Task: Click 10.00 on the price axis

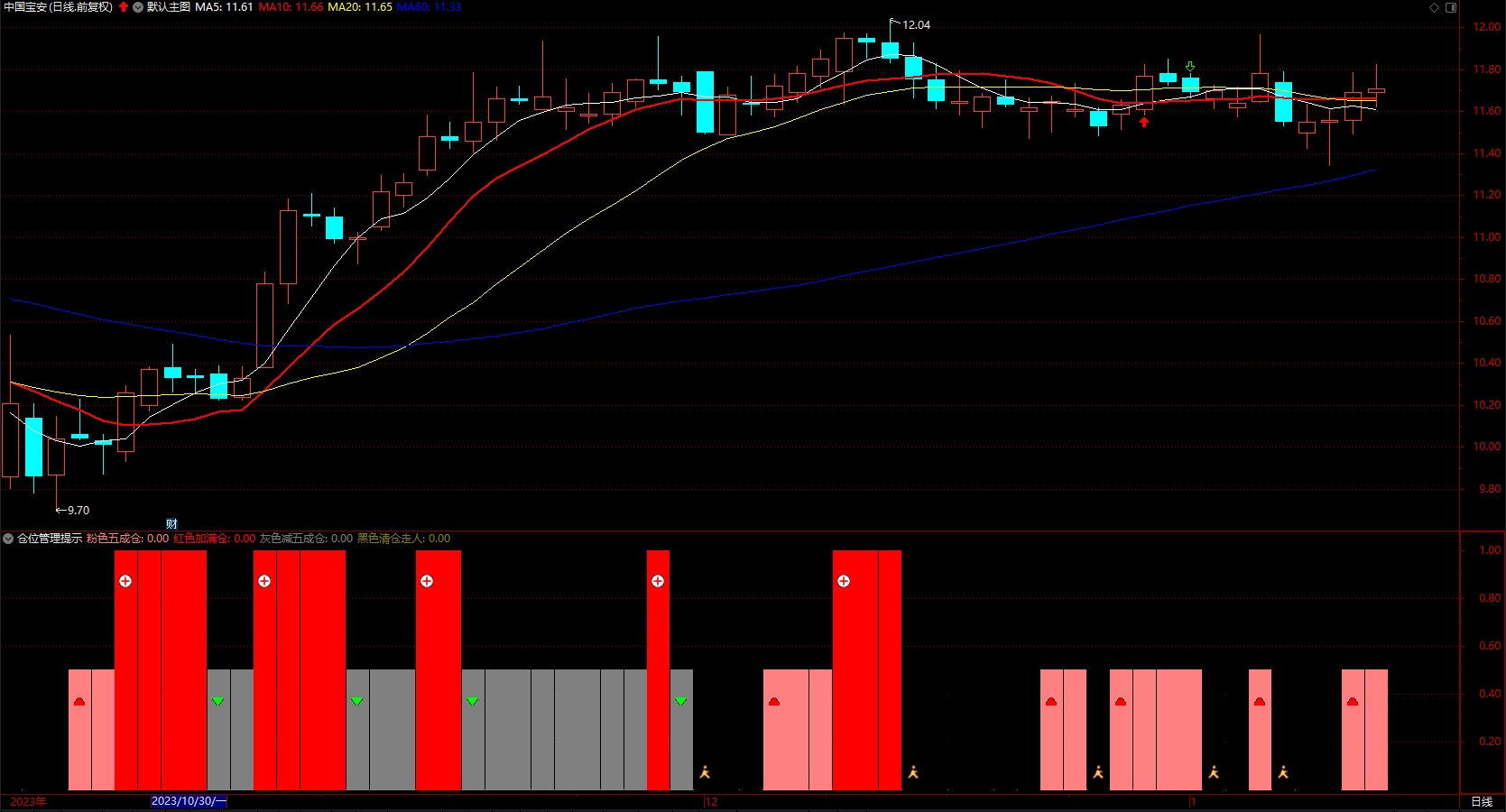Action: click(x=1487, y=447)
